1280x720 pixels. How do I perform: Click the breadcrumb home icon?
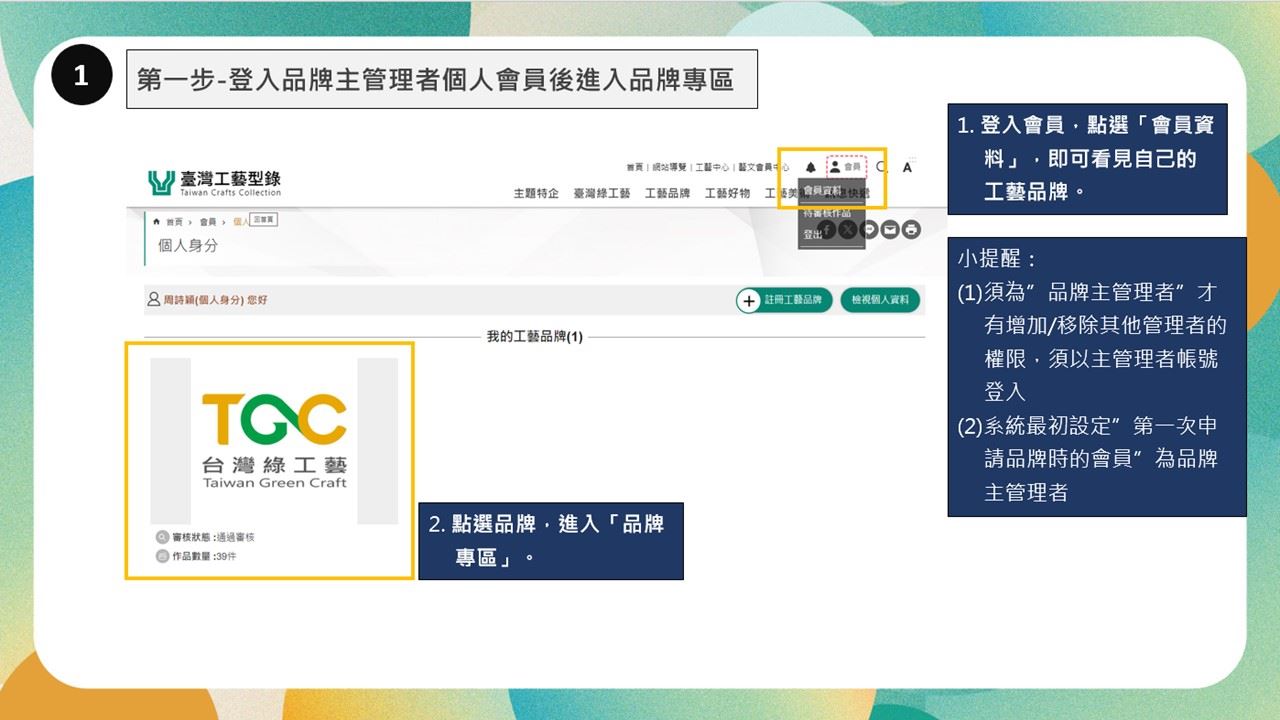click(x=156, y=222)
